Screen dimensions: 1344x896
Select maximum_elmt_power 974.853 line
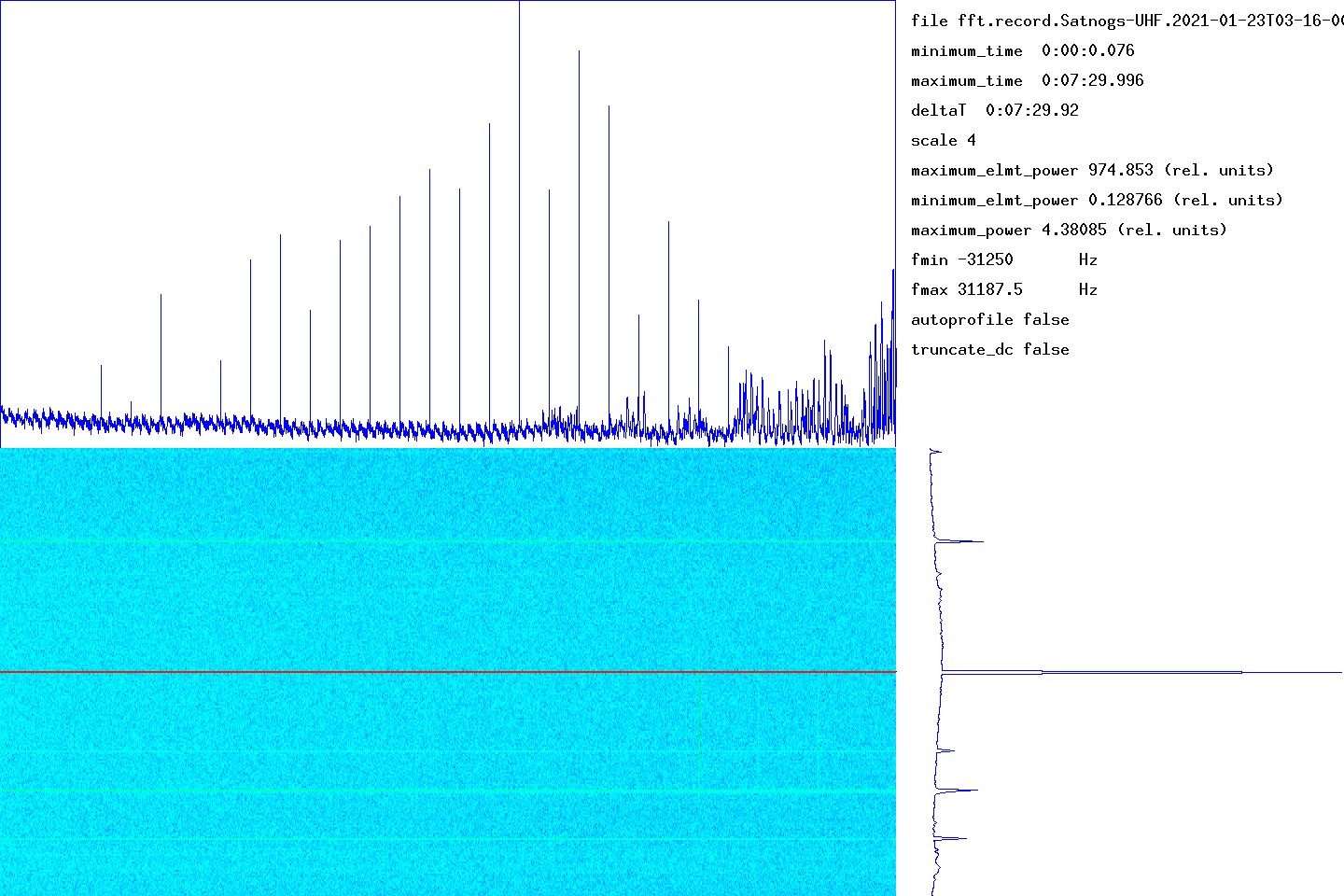tap(1093, 170)
